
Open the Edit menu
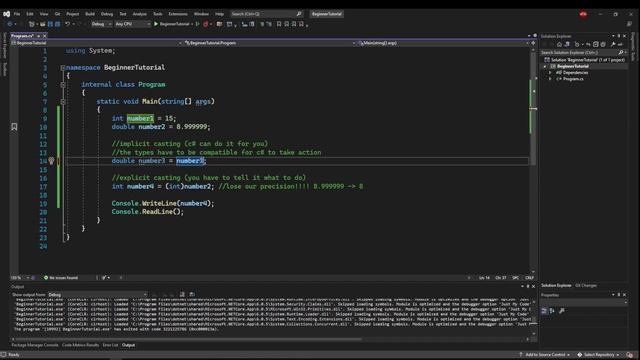(30, 14)
